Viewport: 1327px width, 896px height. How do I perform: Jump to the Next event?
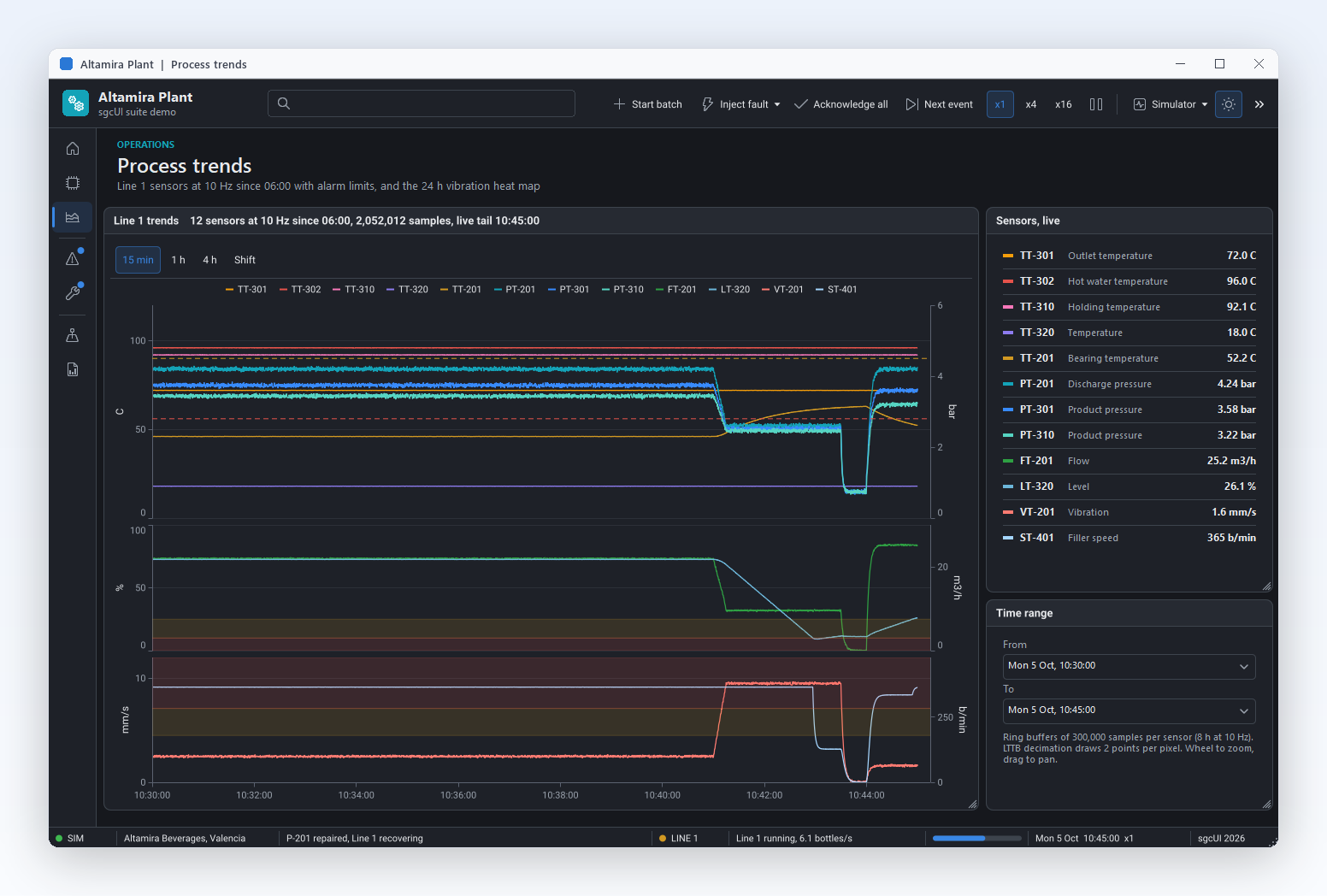coord(940,104)
